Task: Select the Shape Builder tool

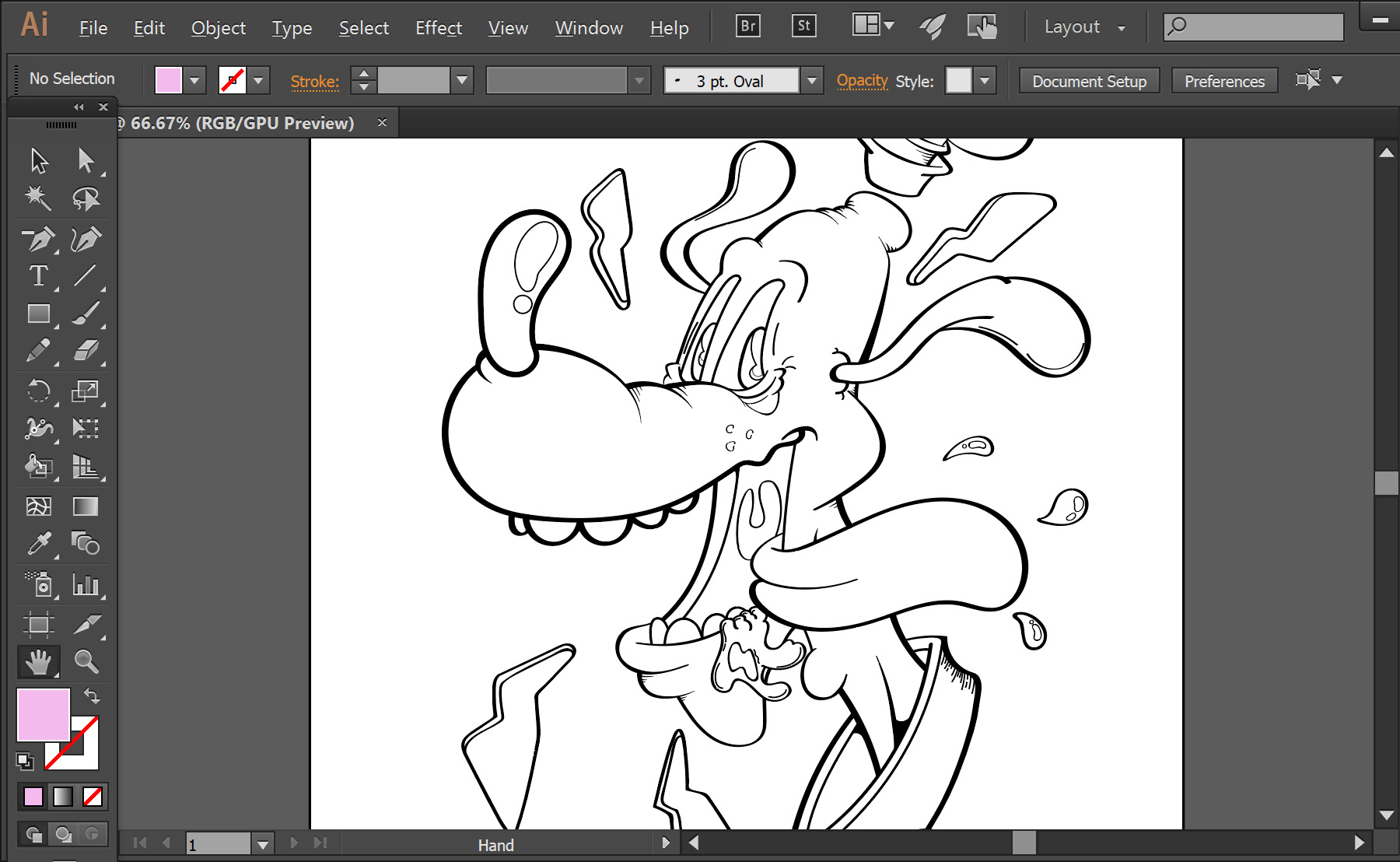Action: [x=39, y=466]
